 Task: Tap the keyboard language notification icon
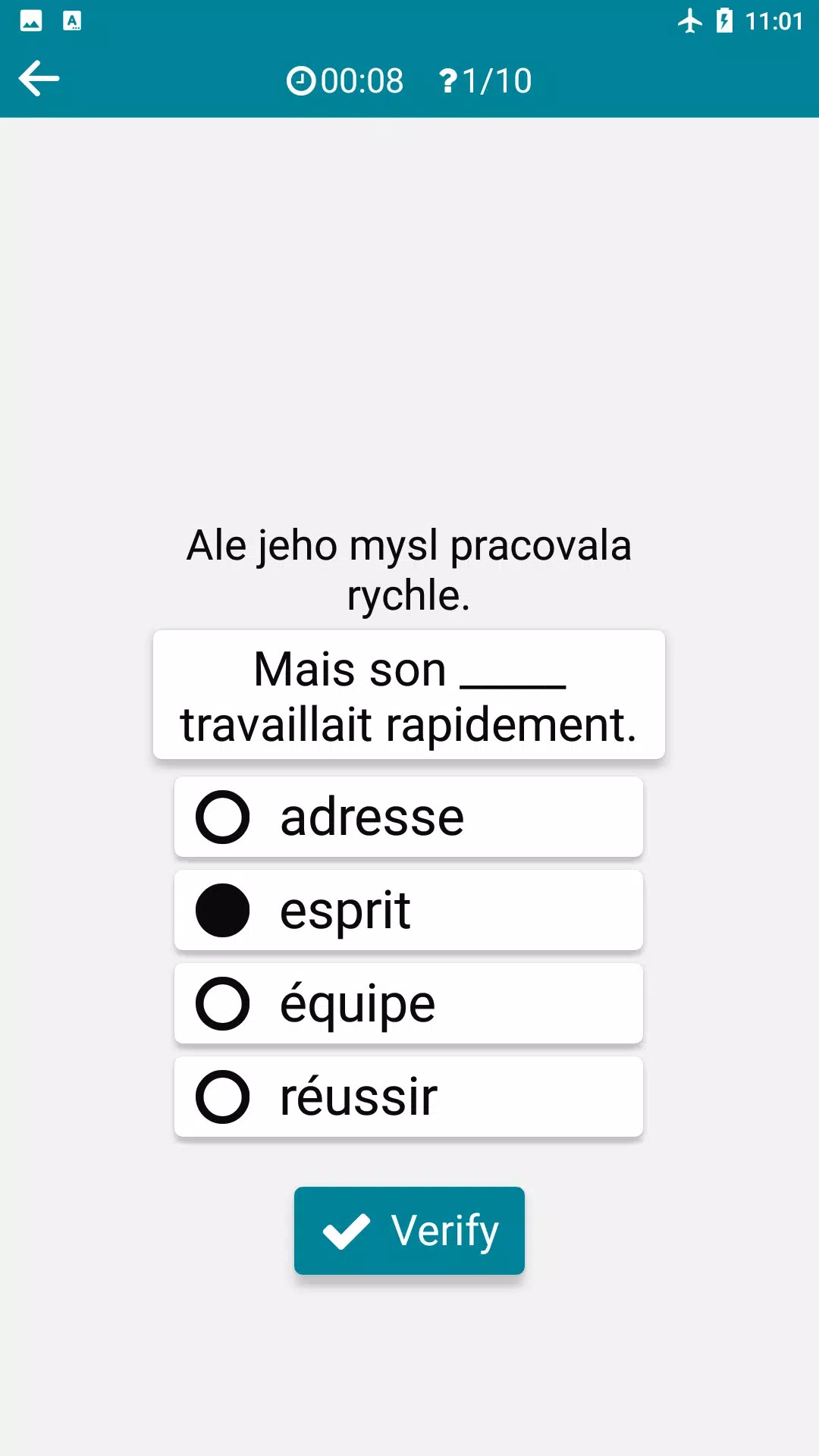pyautogui.click(x=72, y=21)
